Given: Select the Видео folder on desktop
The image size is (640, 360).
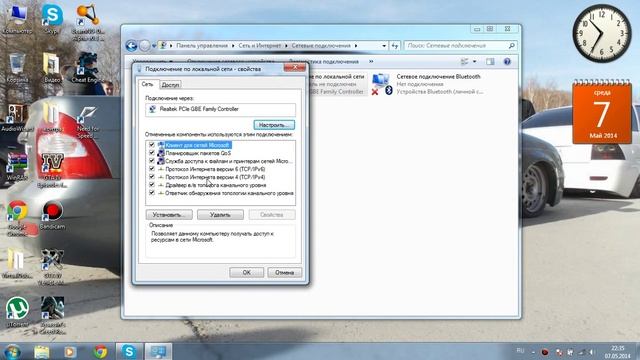Looking at the screenshot, I should pyautogui.click(x=52, y=67).
